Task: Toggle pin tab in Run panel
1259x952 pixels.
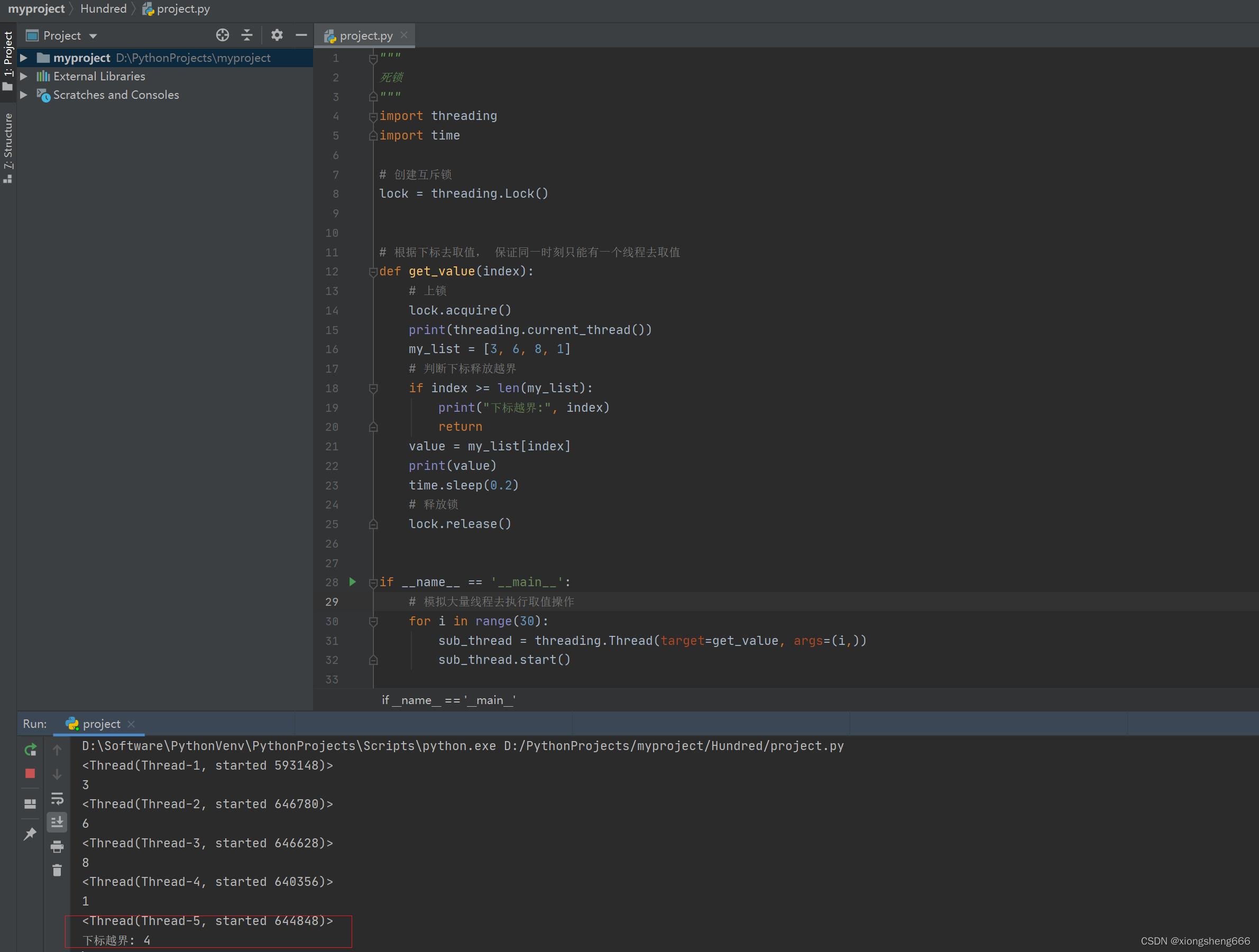Action: pos(30,834)
